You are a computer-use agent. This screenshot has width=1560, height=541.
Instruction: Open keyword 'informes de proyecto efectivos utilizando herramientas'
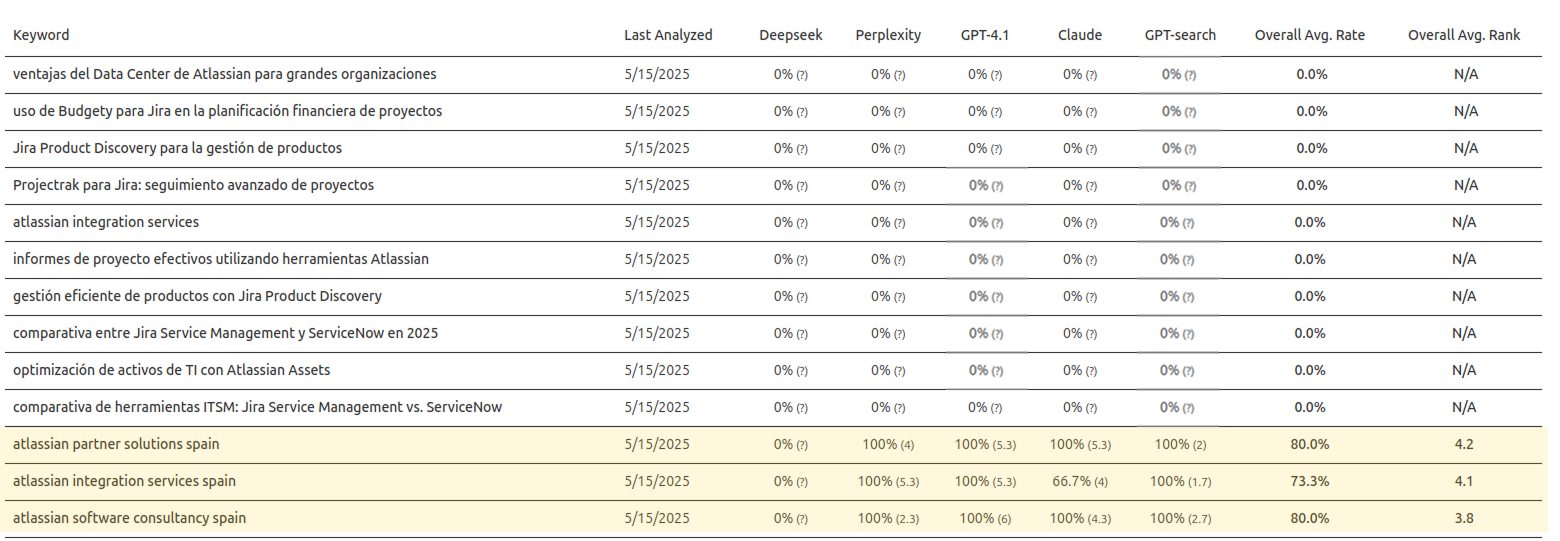coord(221,259)
